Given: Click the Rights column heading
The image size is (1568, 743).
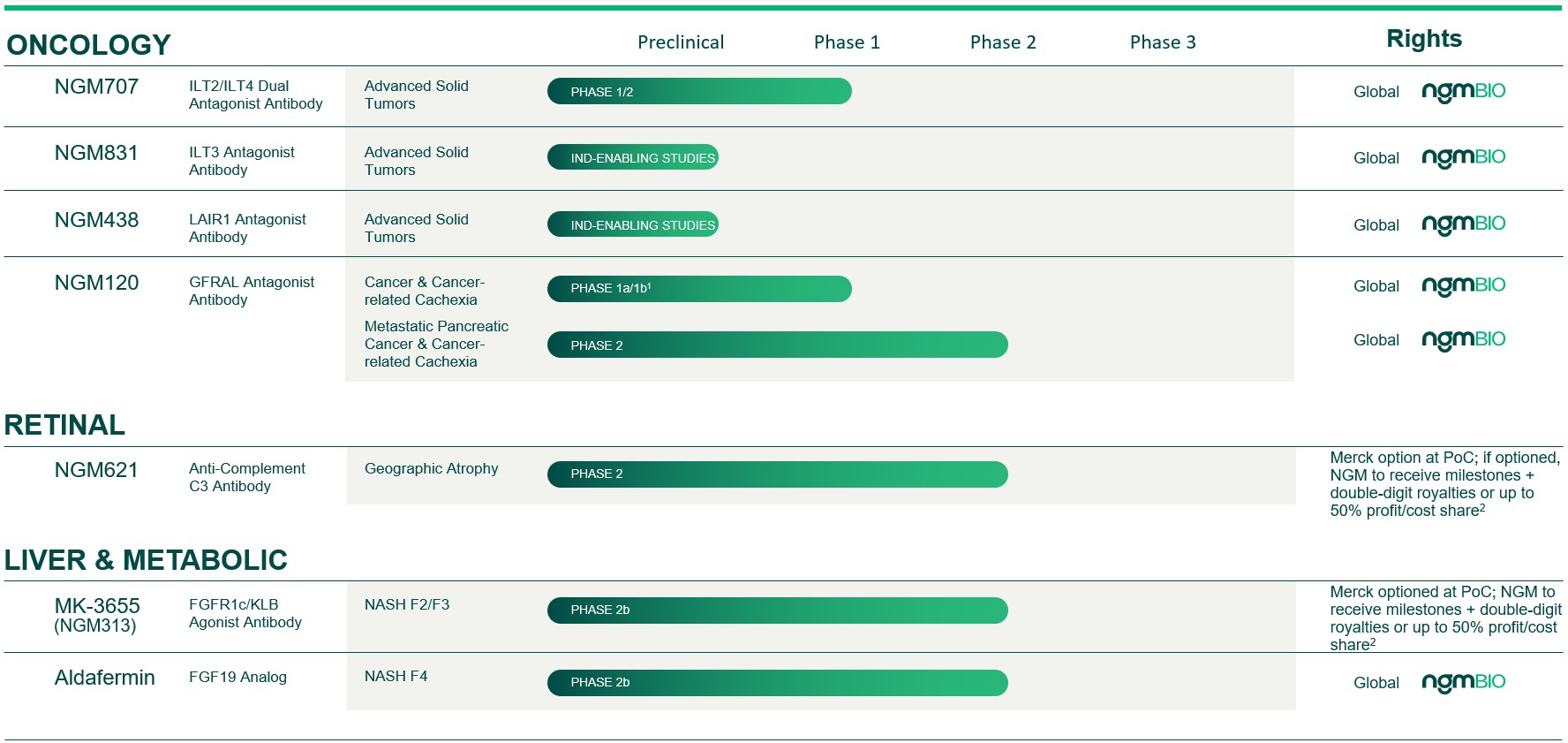Looking at the screenshot, I should 1423,39.
